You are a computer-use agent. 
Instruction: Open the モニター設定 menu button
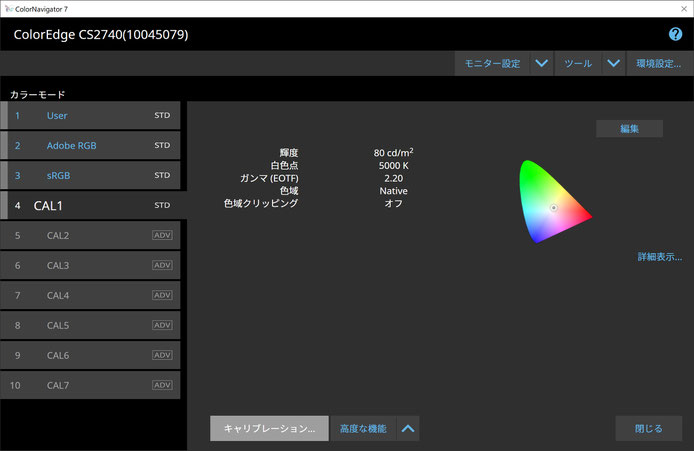pos(492,63)
